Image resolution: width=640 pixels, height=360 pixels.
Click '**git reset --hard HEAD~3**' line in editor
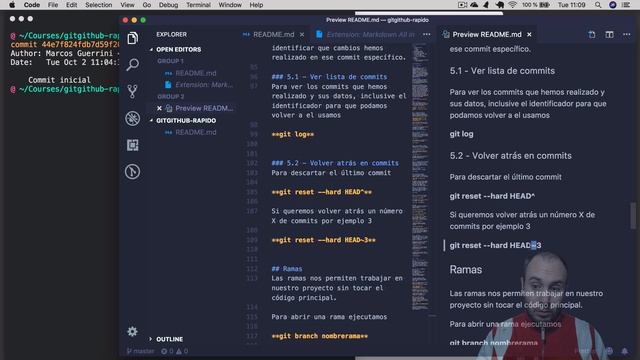tap(323, 240)
